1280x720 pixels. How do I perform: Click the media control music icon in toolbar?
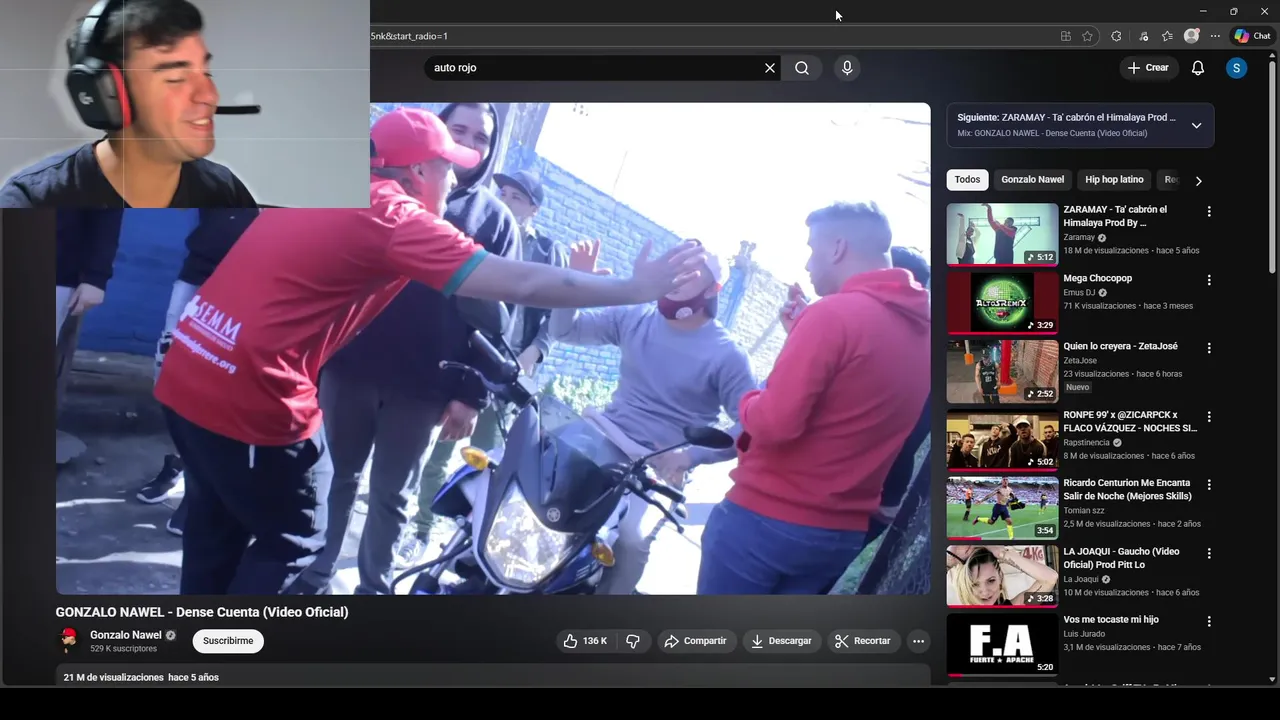click(1143, 36)
